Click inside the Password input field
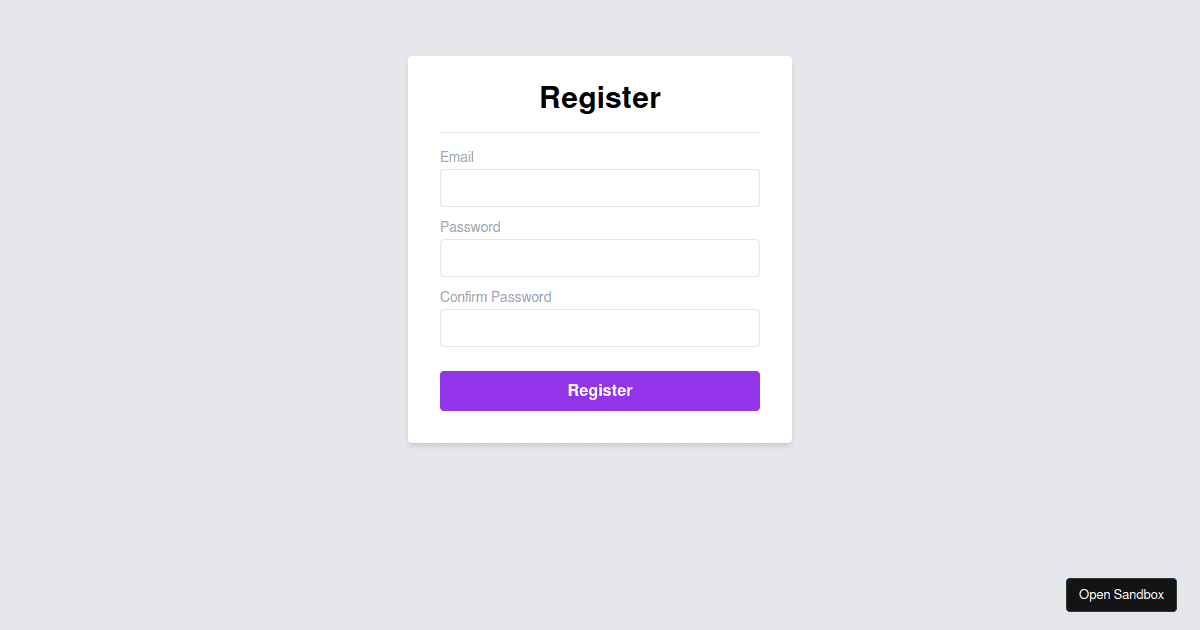The image size is (1200, 630). (599, 258)
